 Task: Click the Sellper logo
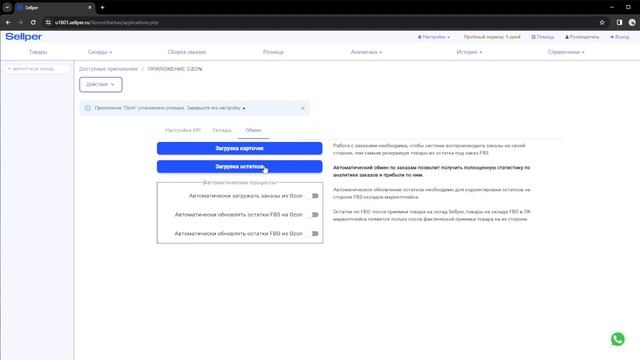(x=23, y=37)
